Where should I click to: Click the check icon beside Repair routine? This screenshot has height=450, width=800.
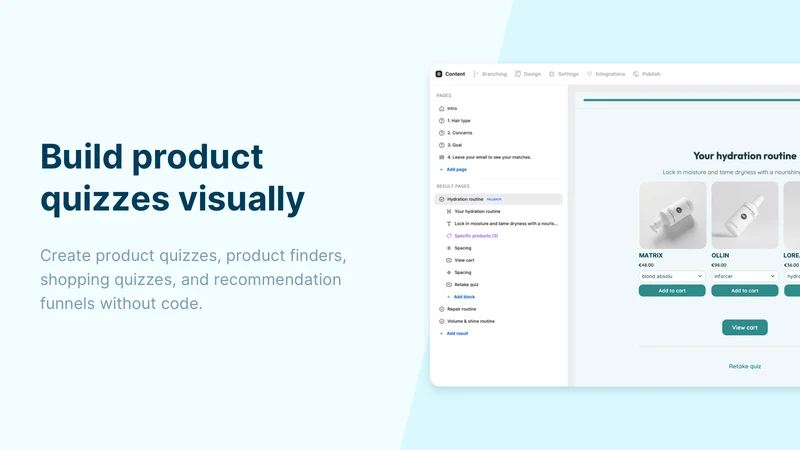pos(442,309)
